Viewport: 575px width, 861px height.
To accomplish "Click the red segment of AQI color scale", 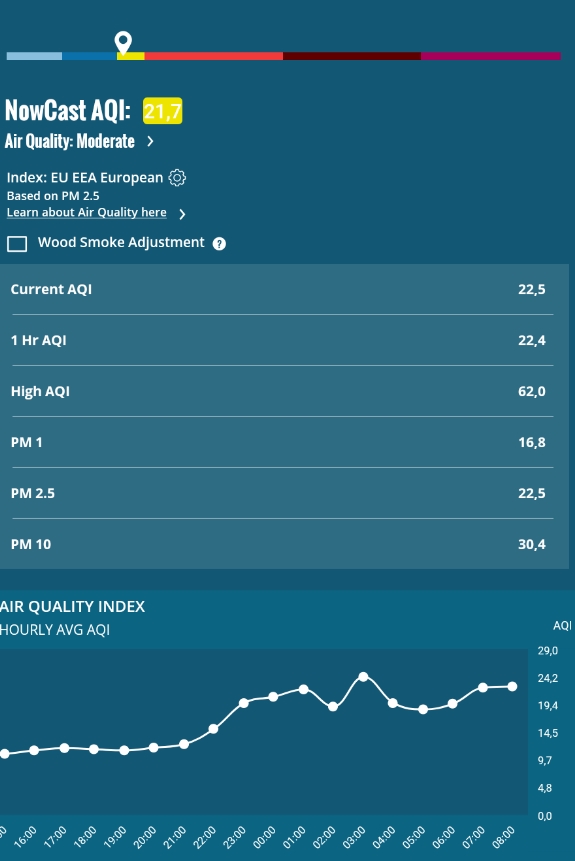I will click(214, 56).
